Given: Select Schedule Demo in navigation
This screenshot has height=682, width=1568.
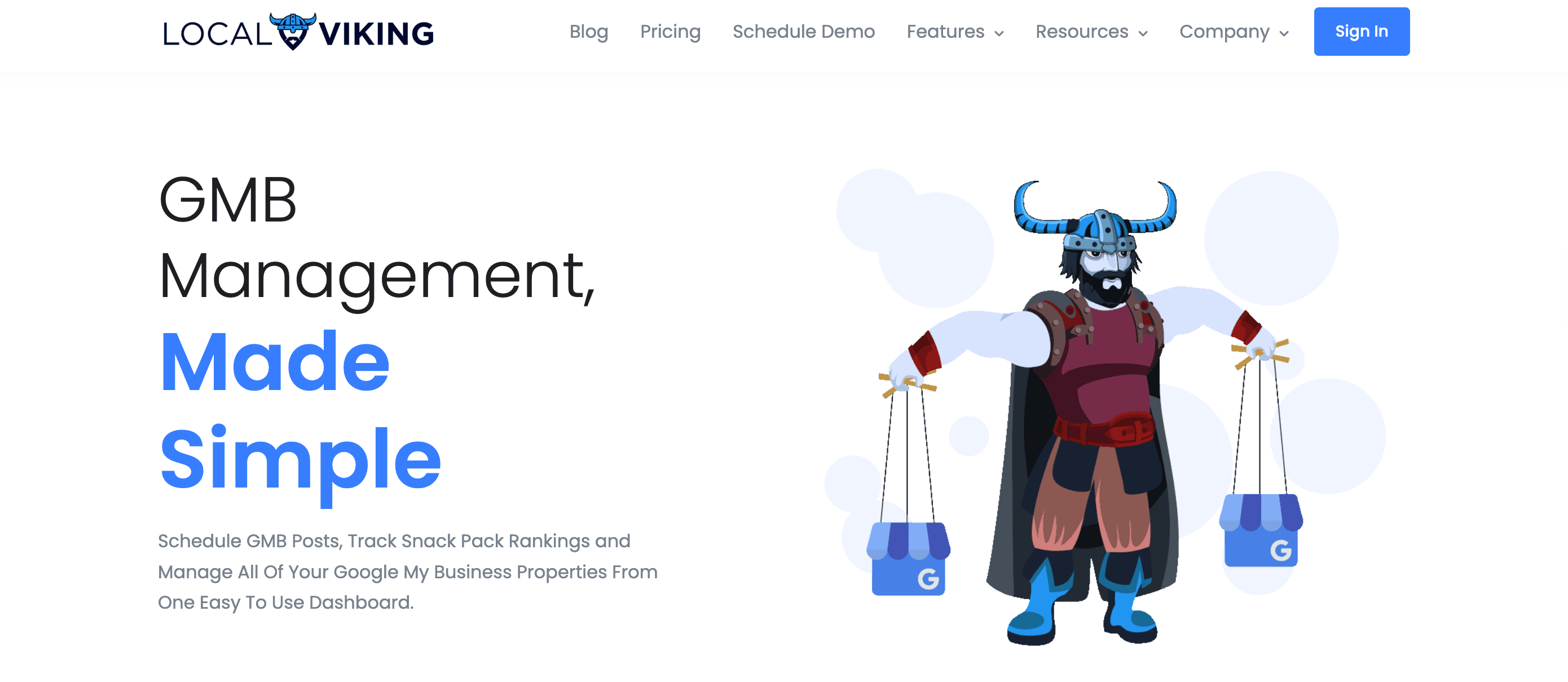Looking at the screenshot, I should pyautogui.click(x=804, y=32).
